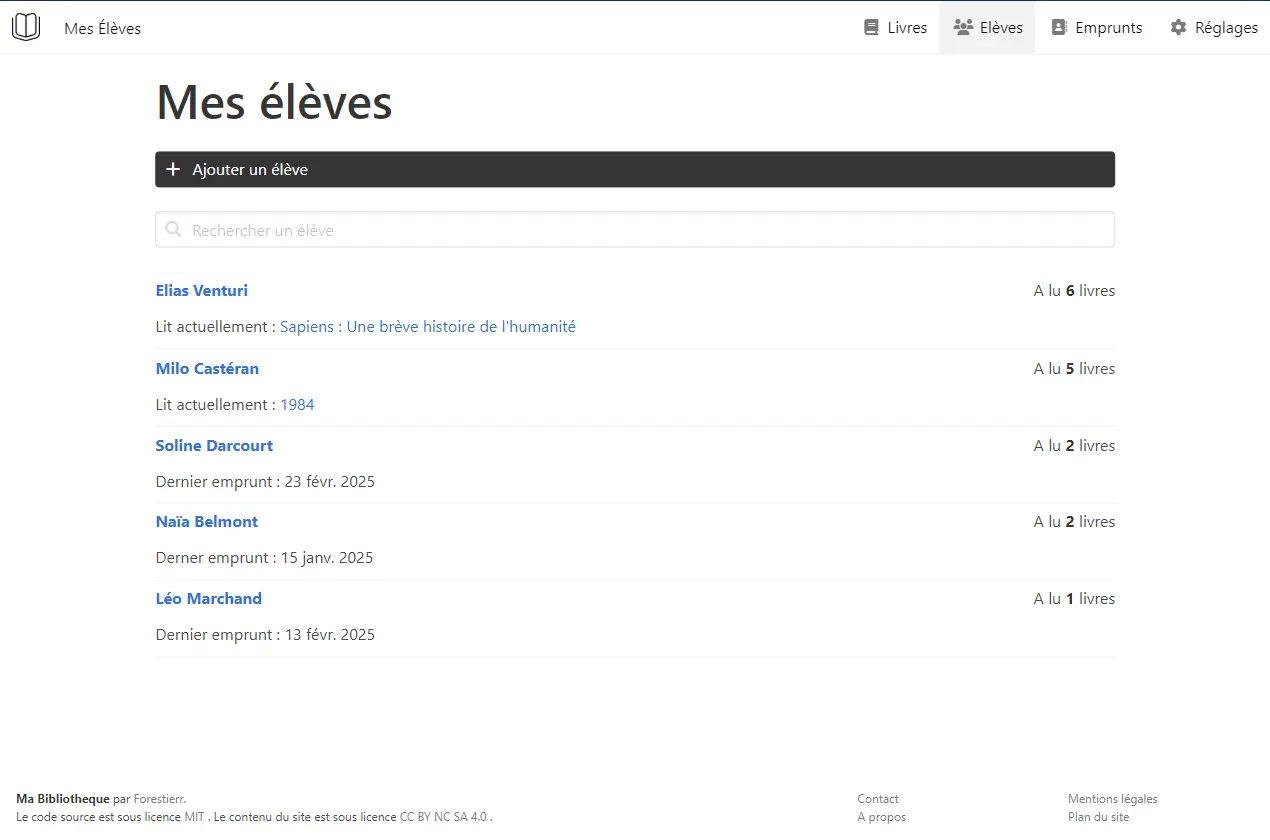Viewport: 1270px width, 840px height.
Task: Open the A propos footer link
Action: (882, 817)
